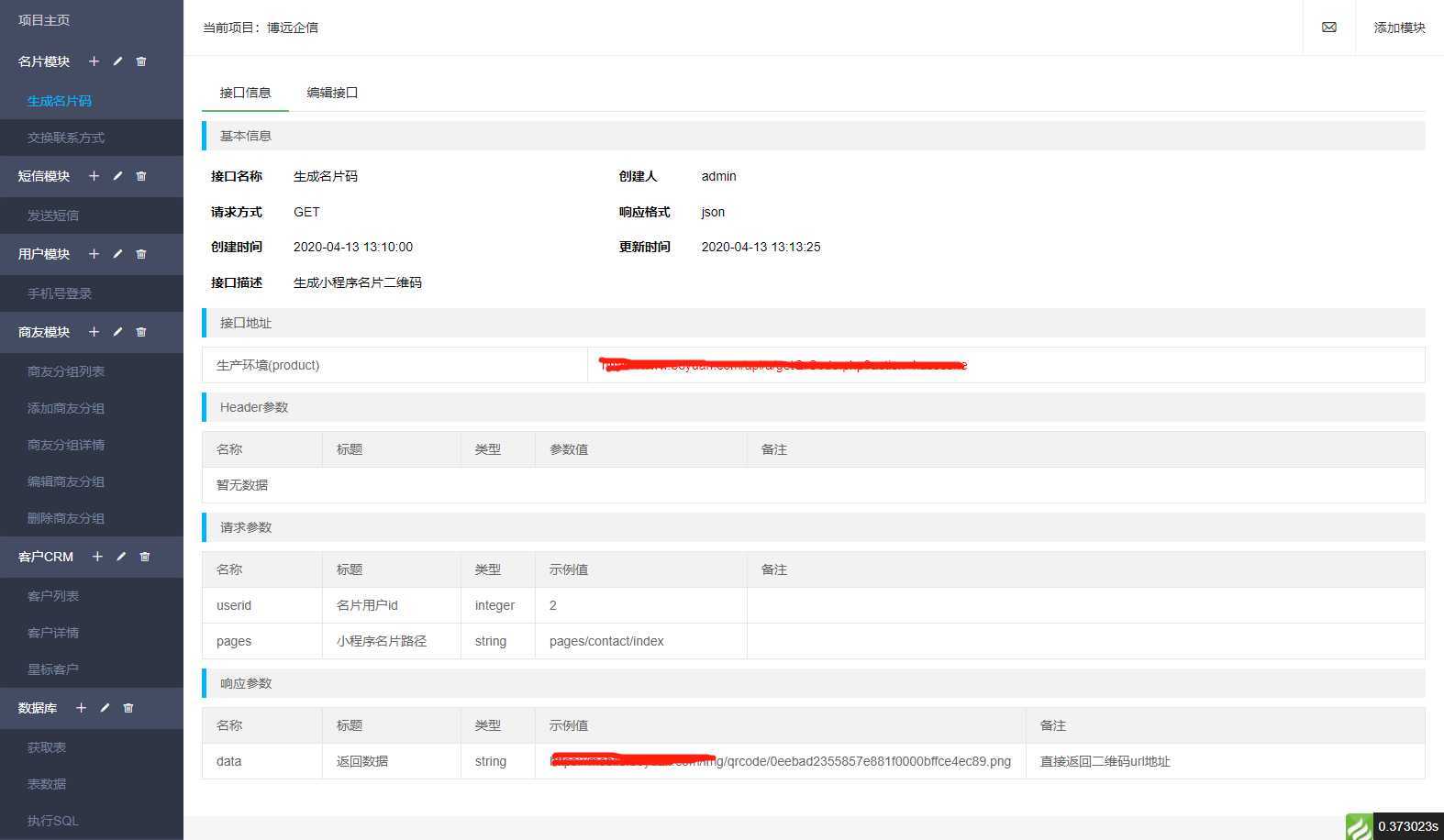Screen dimensions: 1444x840
Task: Edit the 用户模块 module with pencil icon
Action: [x=117, y=254]
